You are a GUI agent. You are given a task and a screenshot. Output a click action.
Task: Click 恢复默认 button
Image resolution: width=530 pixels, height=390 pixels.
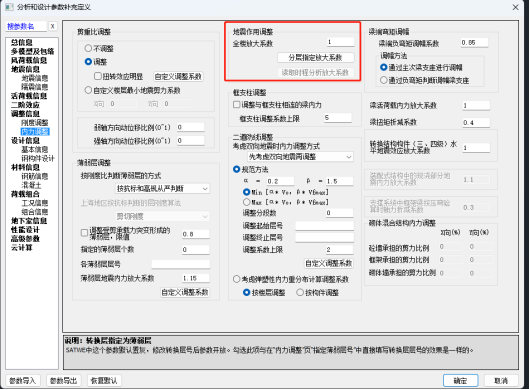tap(104, 381)
